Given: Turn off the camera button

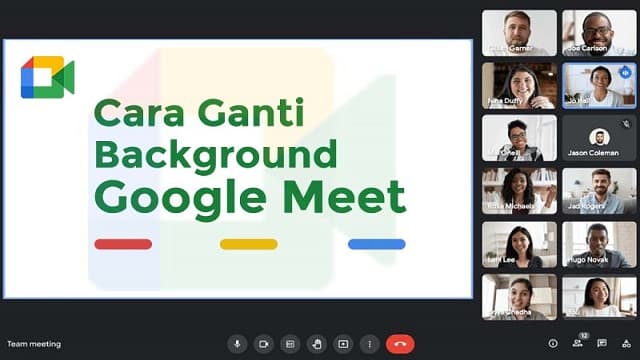Looking at the screenshot, I should pos(264,344).
